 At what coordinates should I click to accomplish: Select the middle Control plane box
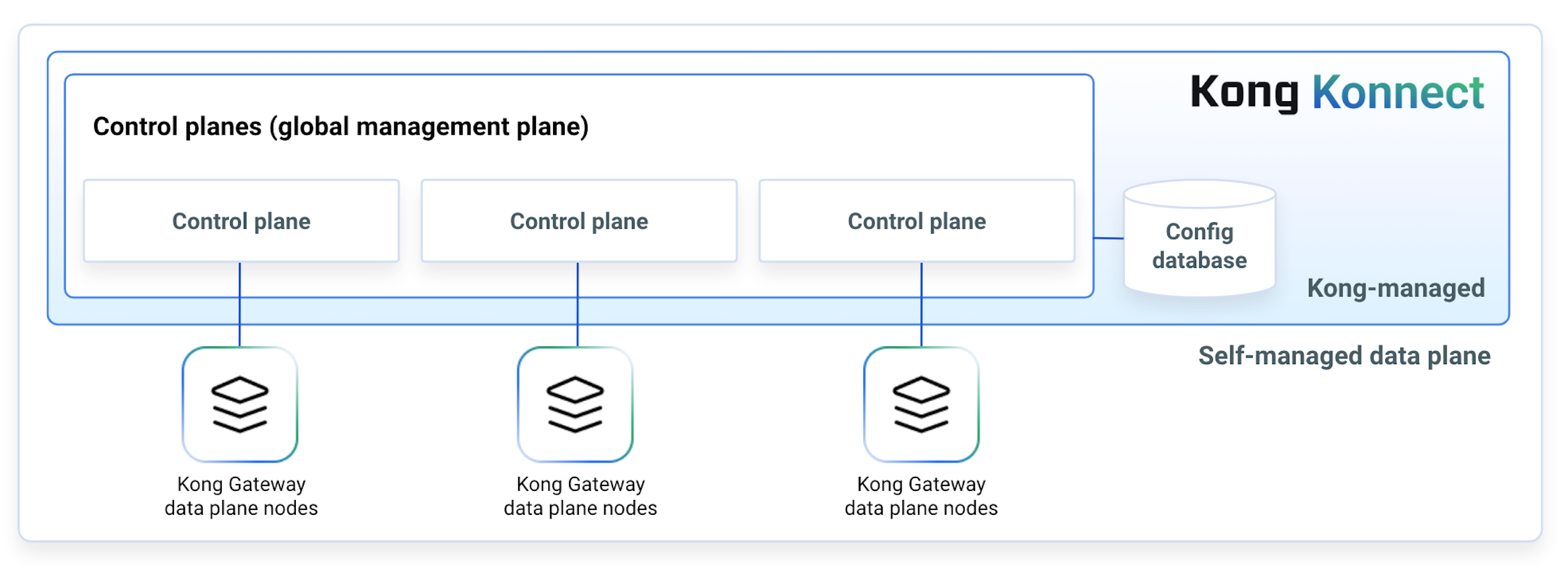[x=578, y=221]
